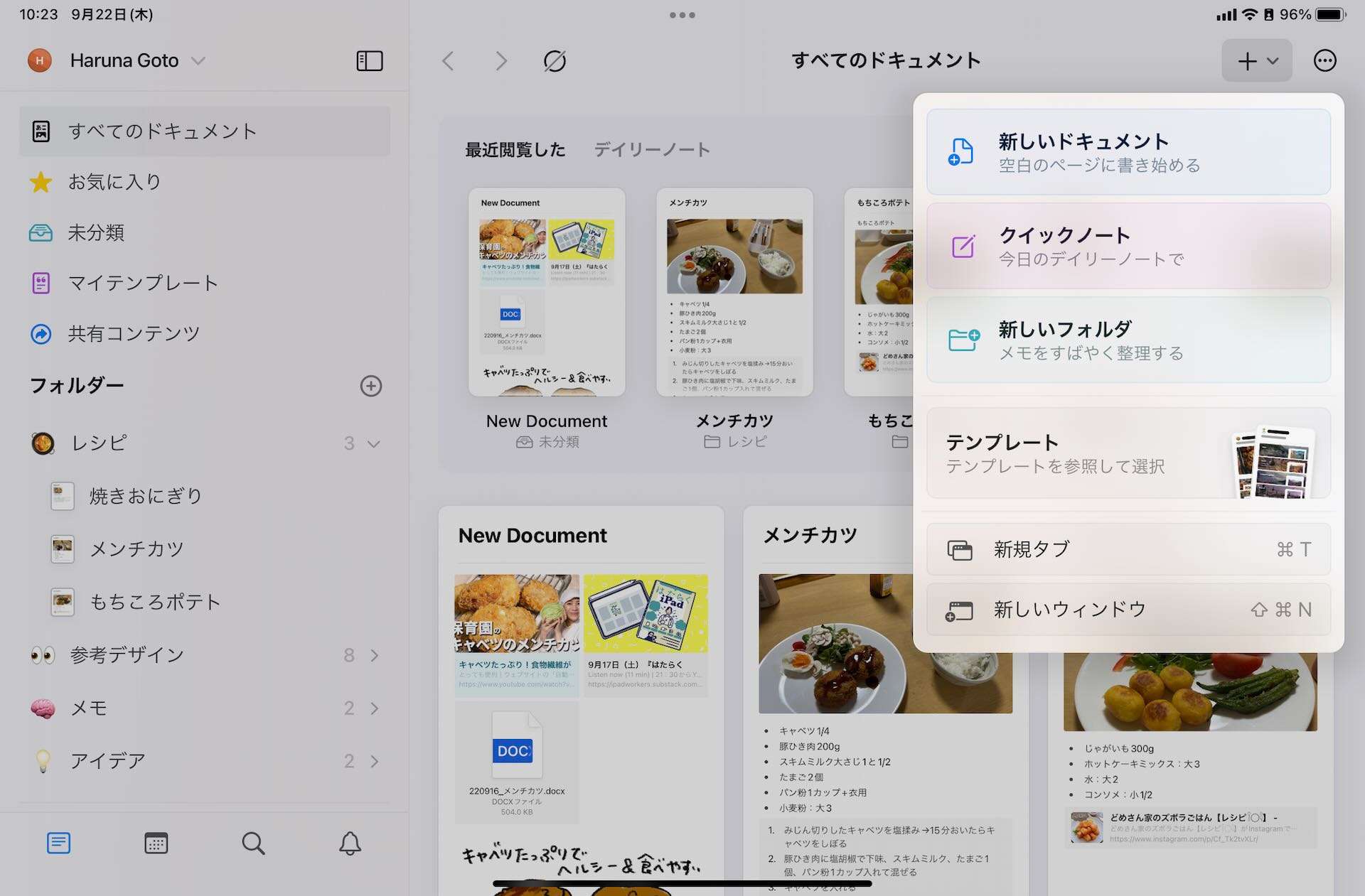The height and width of the screenshot is (896, 1365).
Task: Collapse the レシピ folder chevron
Action: [374, 443]
